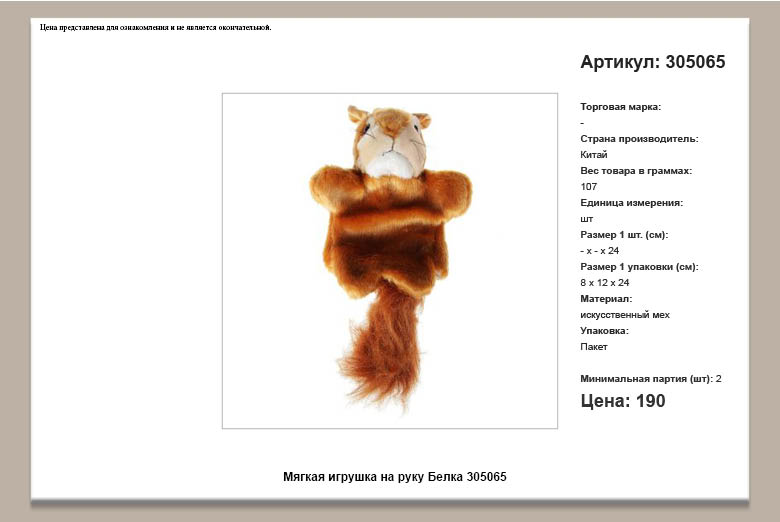Click the weight value '107'

[x=588, y=187]
